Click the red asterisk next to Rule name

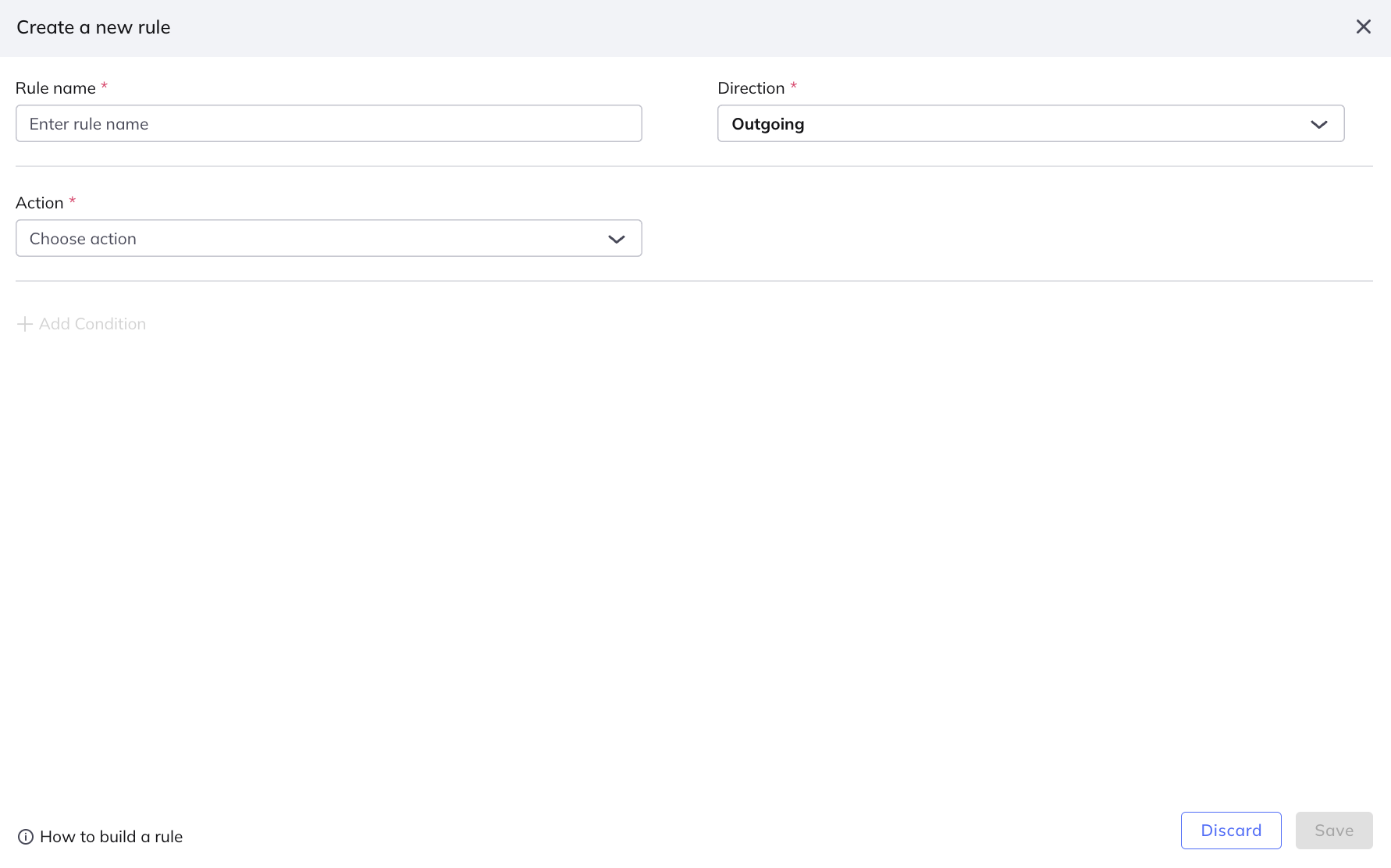coord(104,87)
